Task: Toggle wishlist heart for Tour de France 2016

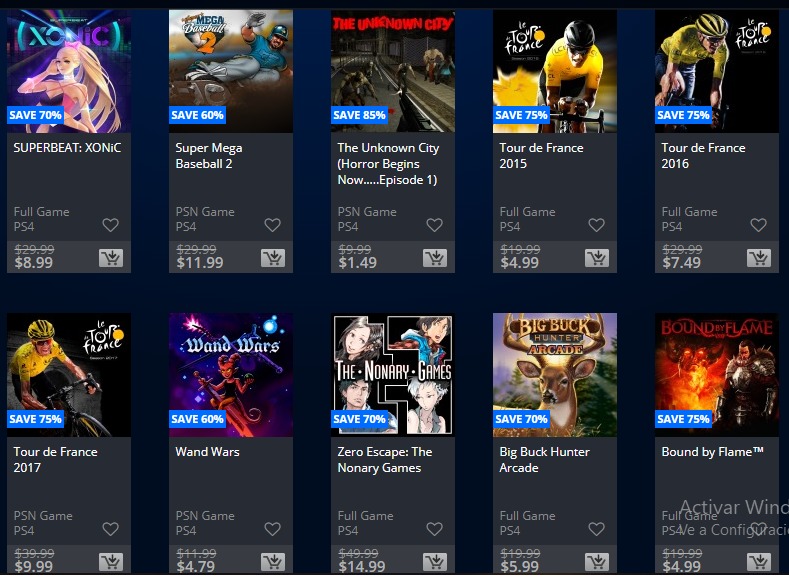Action: pyautogui.click(x=759, y=225)
